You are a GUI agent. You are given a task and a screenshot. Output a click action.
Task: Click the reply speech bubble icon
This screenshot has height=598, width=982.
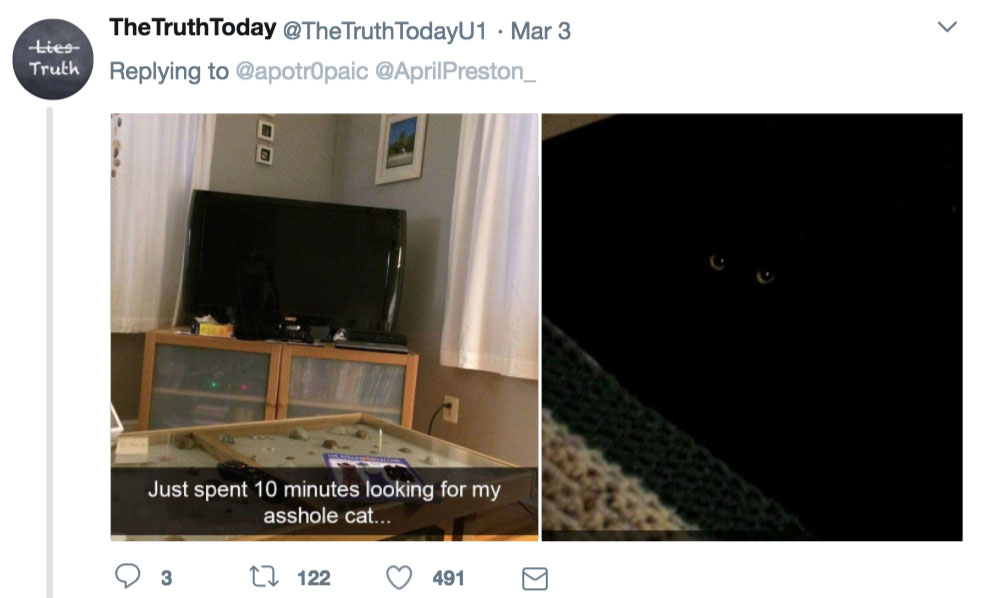pyautogui.click(x=128, y=576)
